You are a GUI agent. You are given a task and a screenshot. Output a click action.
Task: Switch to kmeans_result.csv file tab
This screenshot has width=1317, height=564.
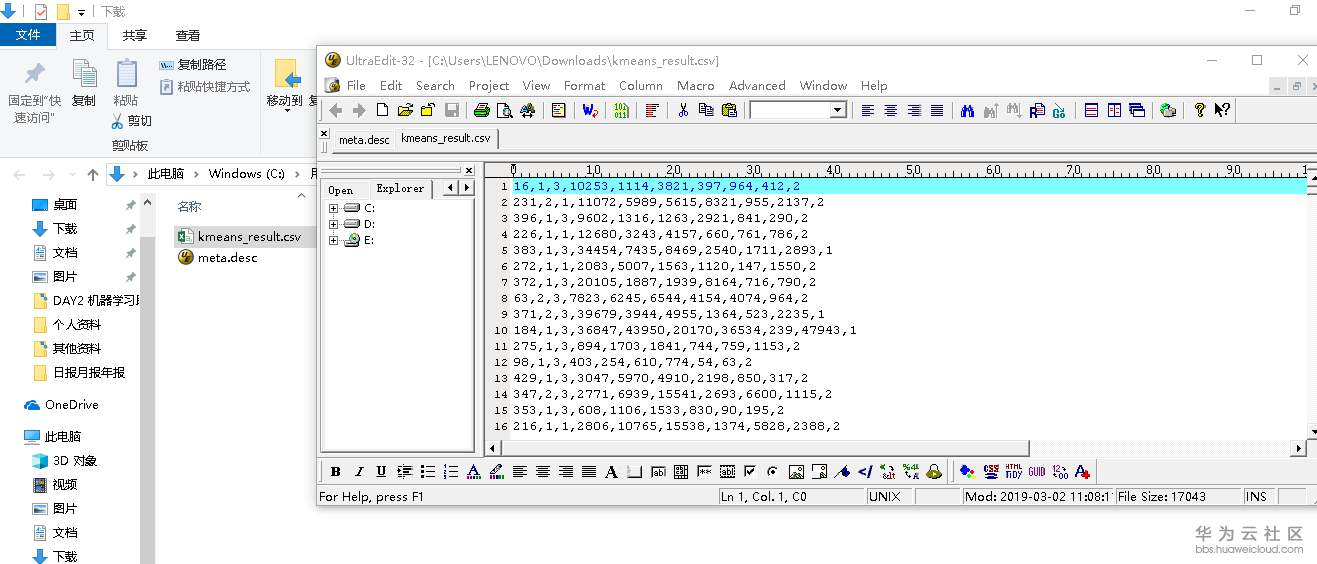pos(446,138)
